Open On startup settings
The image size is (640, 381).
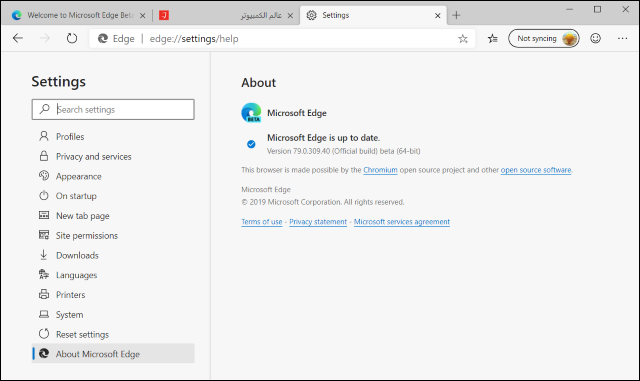(x=113, y=196)
